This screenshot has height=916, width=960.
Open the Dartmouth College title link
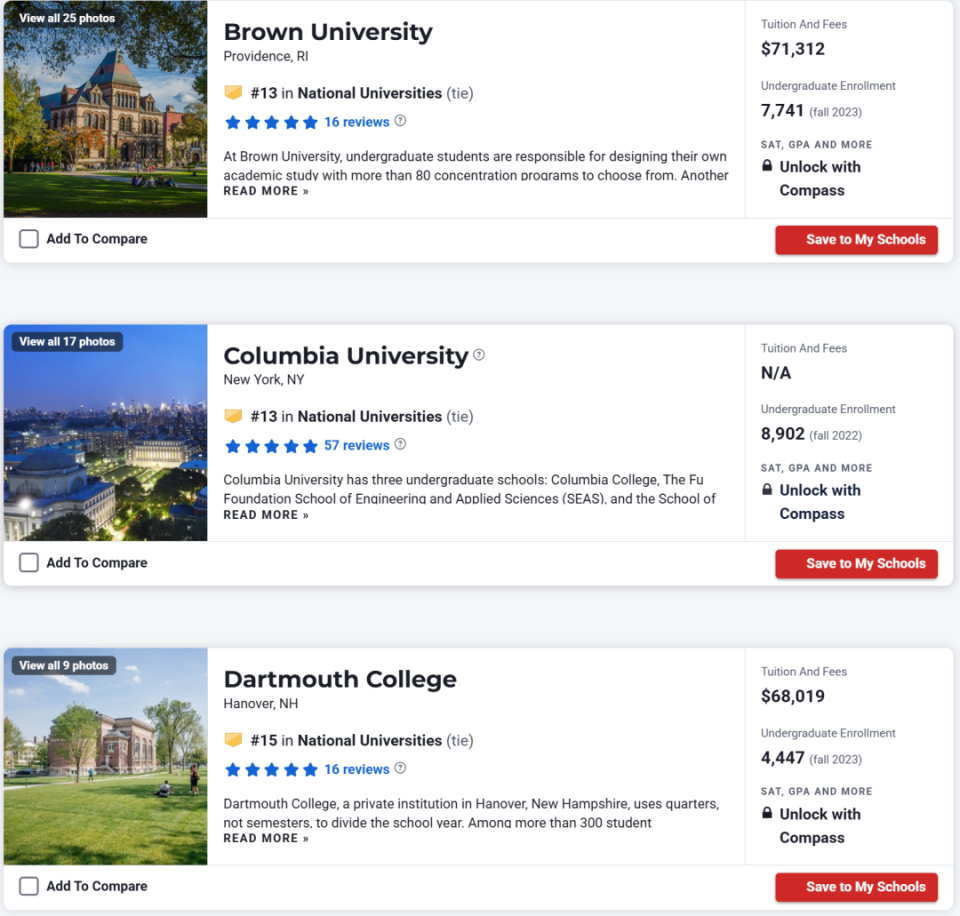340,679
